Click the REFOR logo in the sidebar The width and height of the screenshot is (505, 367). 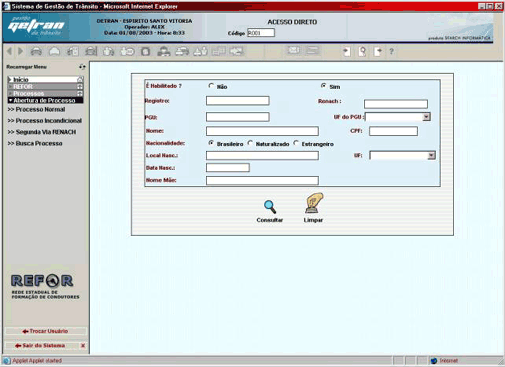(x=42, y=281)
